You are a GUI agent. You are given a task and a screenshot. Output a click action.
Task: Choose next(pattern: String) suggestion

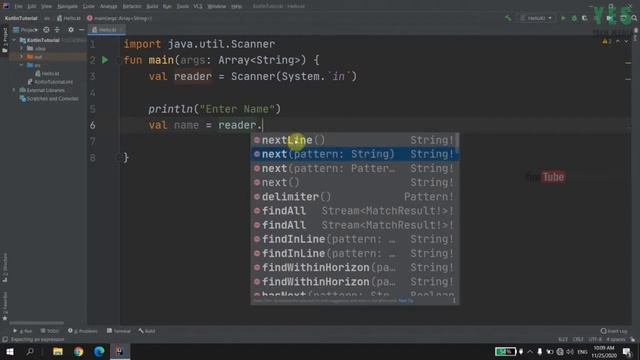354,154
